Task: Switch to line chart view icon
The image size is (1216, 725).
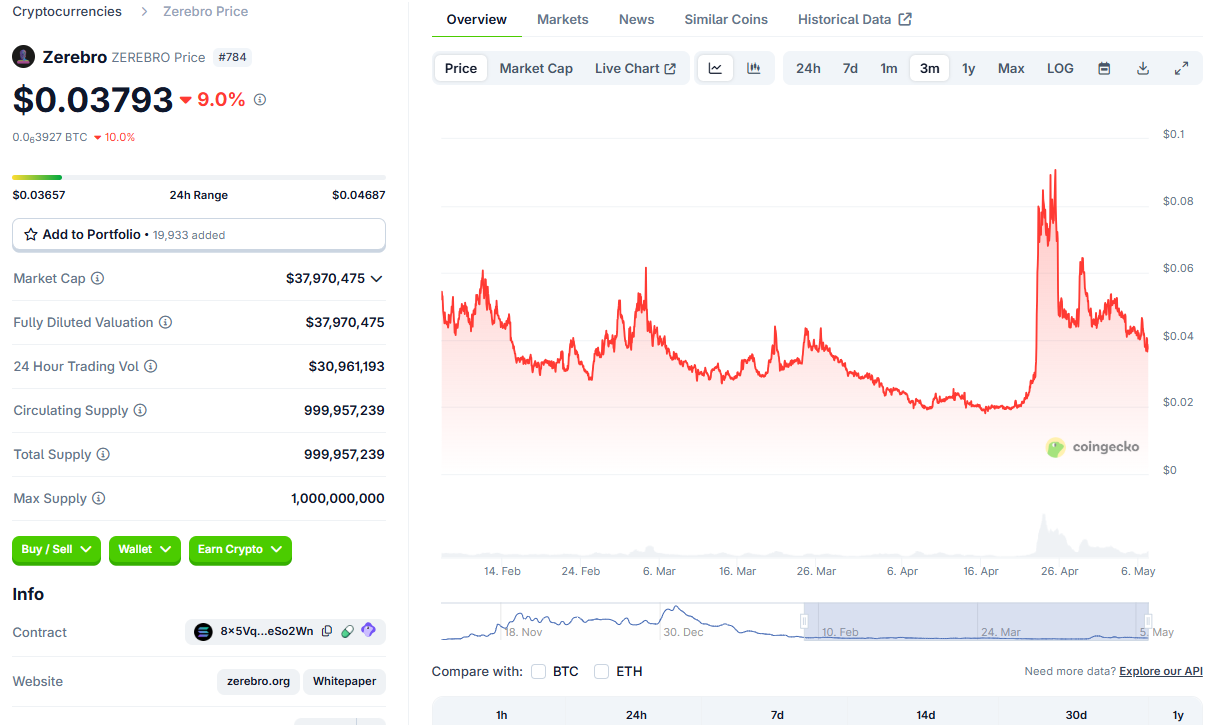Action: pyautogui.click(x=715, y=68)
